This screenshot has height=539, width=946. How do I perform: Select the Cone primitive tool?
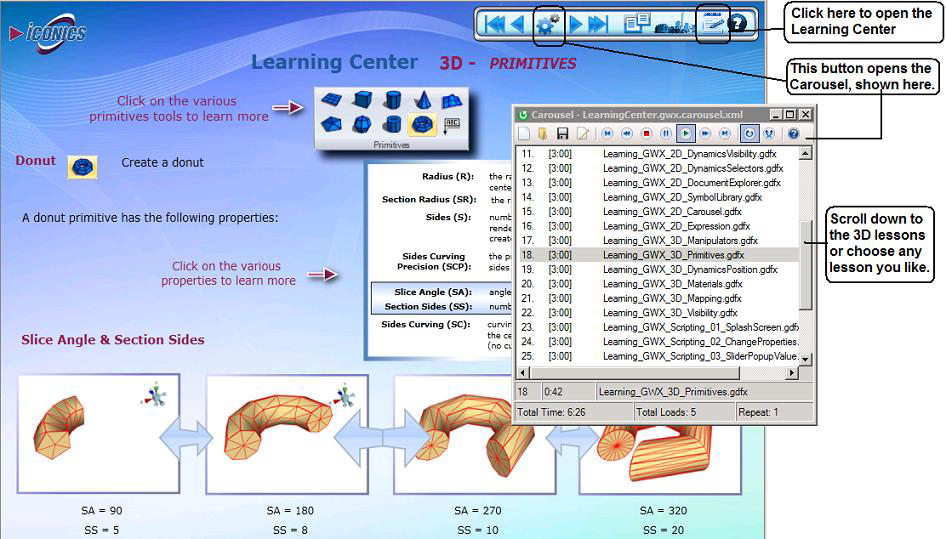coord(423,100)
